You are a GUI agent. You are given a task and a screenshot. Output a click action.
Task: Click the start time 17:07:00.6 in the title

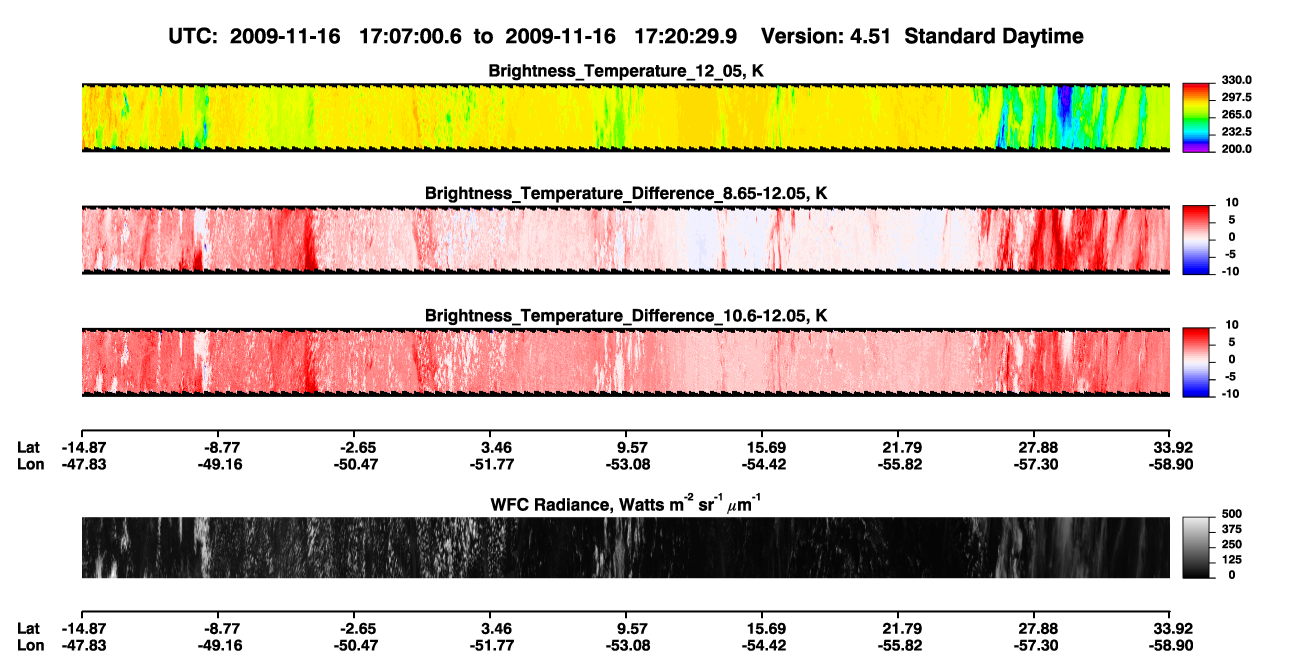click(x=409, y=37)
